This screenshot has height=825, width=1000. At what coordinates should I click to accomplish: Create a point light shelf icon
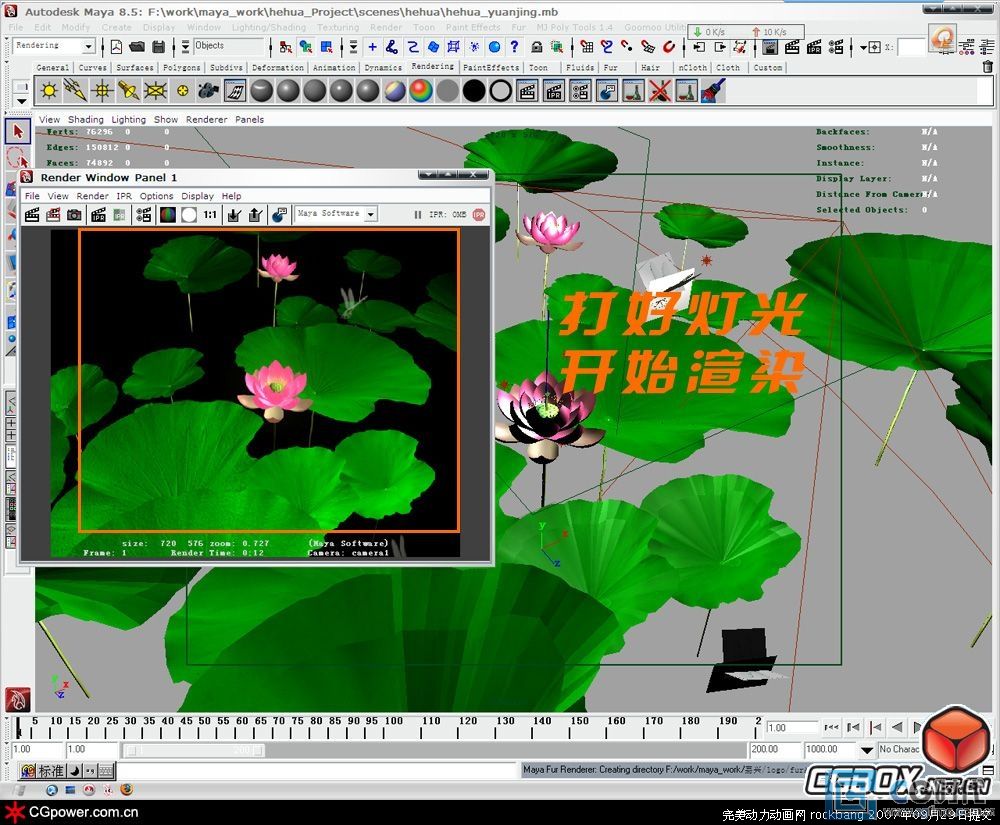click(102, 91)
